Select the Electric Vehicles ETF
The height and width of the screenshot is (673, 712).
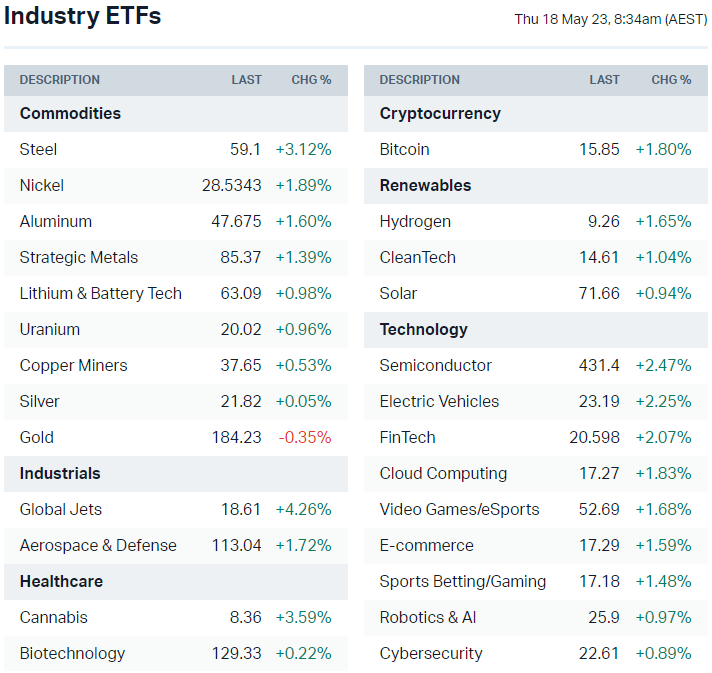click(440, 401)
